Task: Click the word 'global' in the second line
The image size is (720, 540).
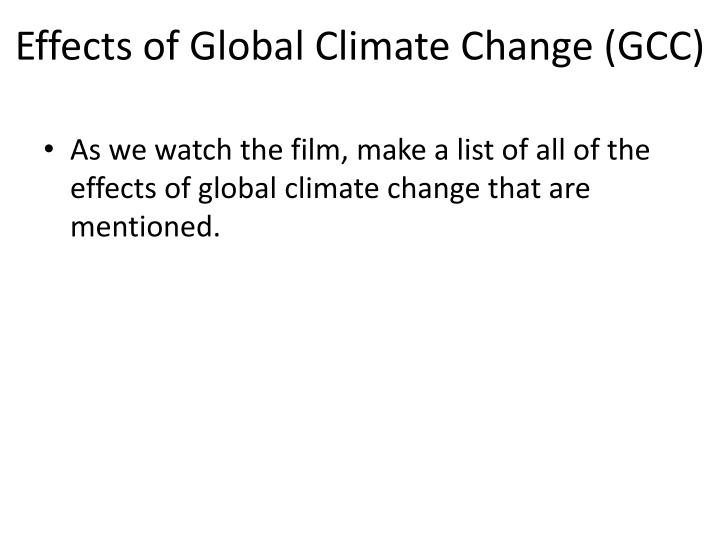Action: (236, 190)
